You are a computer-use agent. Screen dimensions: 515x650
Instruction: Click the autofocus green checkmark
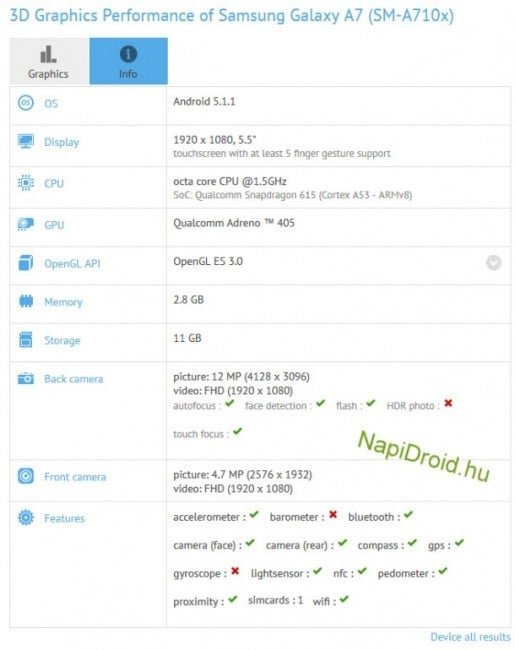pos(230,403)
